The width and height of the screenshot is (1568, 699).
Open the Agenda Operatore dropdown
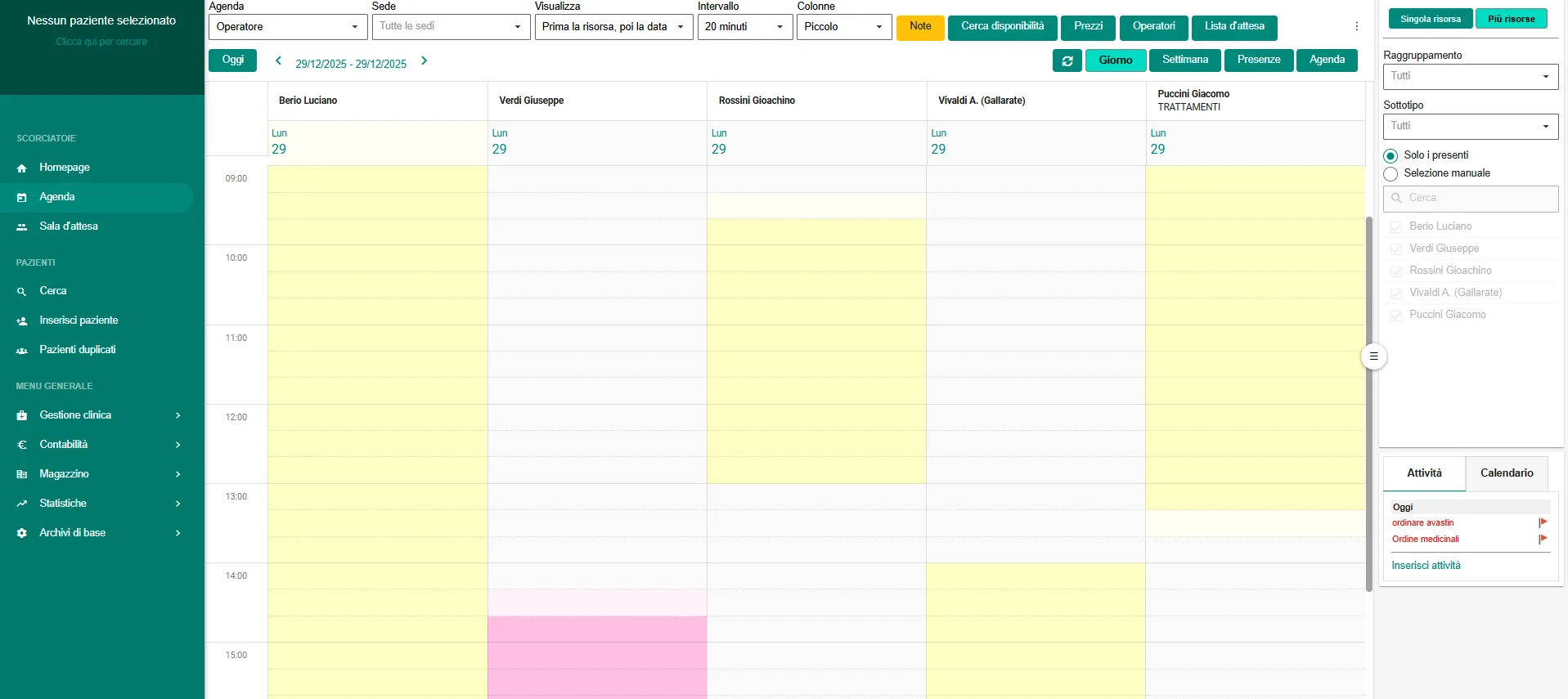click(x=288, y=27)
